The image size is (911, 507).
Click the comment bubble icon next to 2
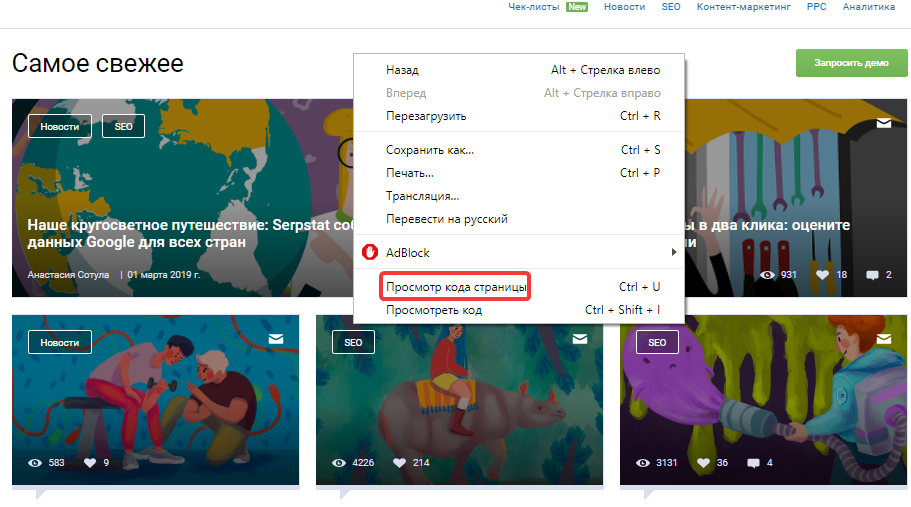point(872,275)
